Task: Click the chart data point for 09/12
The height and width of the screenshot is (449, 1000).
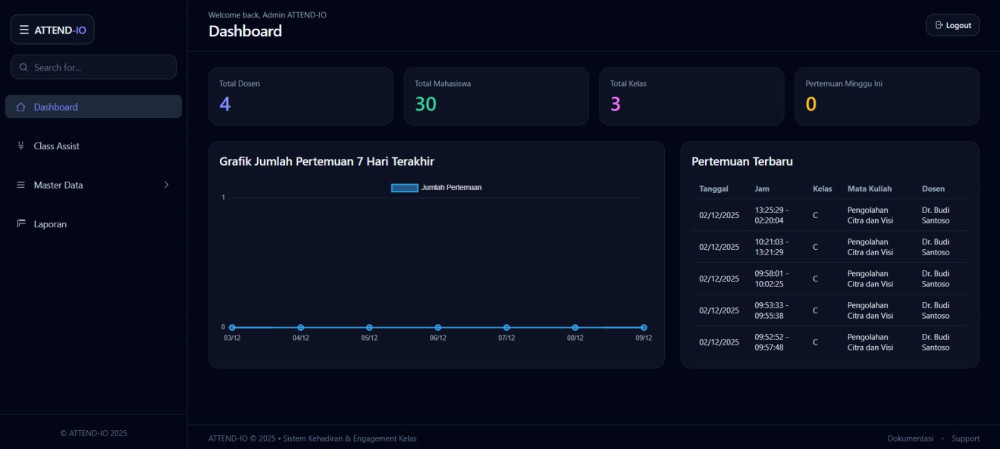Action: point(643,327)
